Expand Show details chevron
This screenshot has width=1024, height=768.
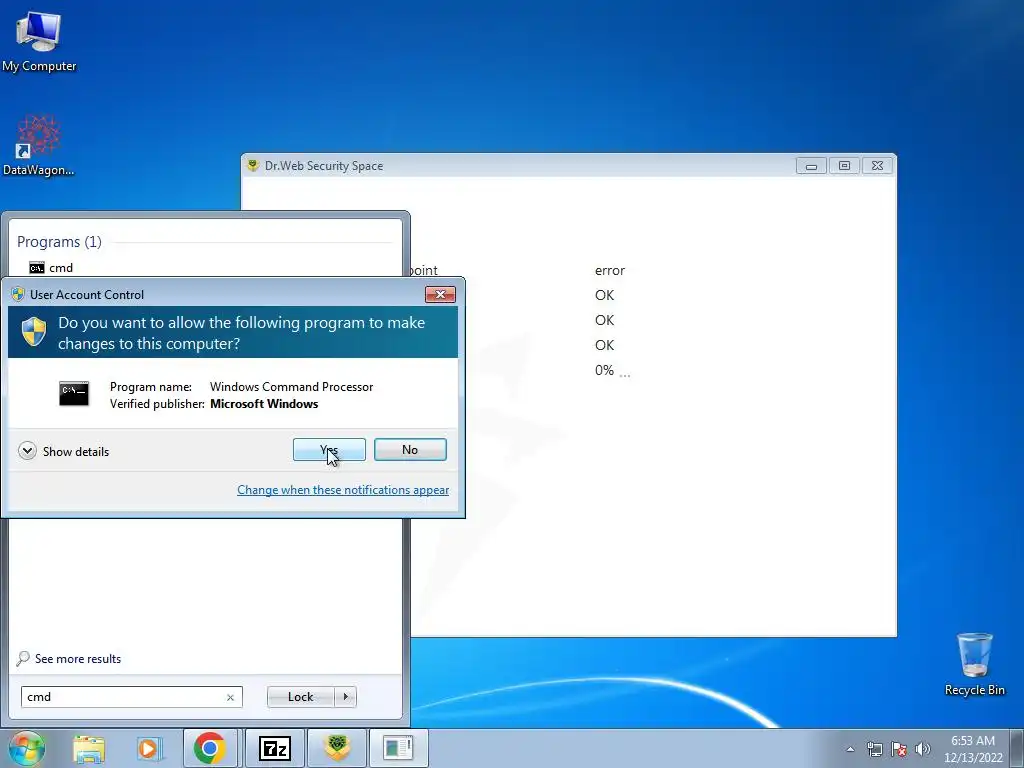27,451
